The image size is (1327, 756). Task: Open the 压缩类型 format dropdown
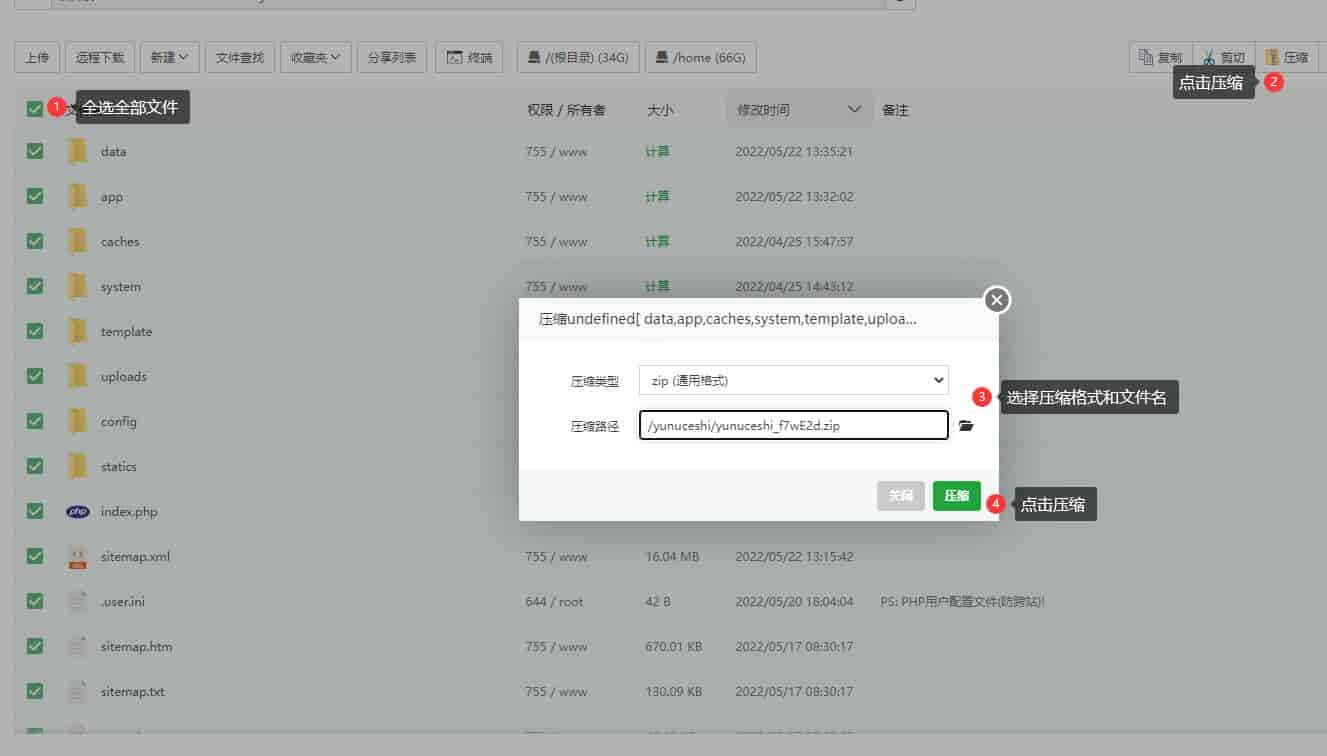coord(793,380)
